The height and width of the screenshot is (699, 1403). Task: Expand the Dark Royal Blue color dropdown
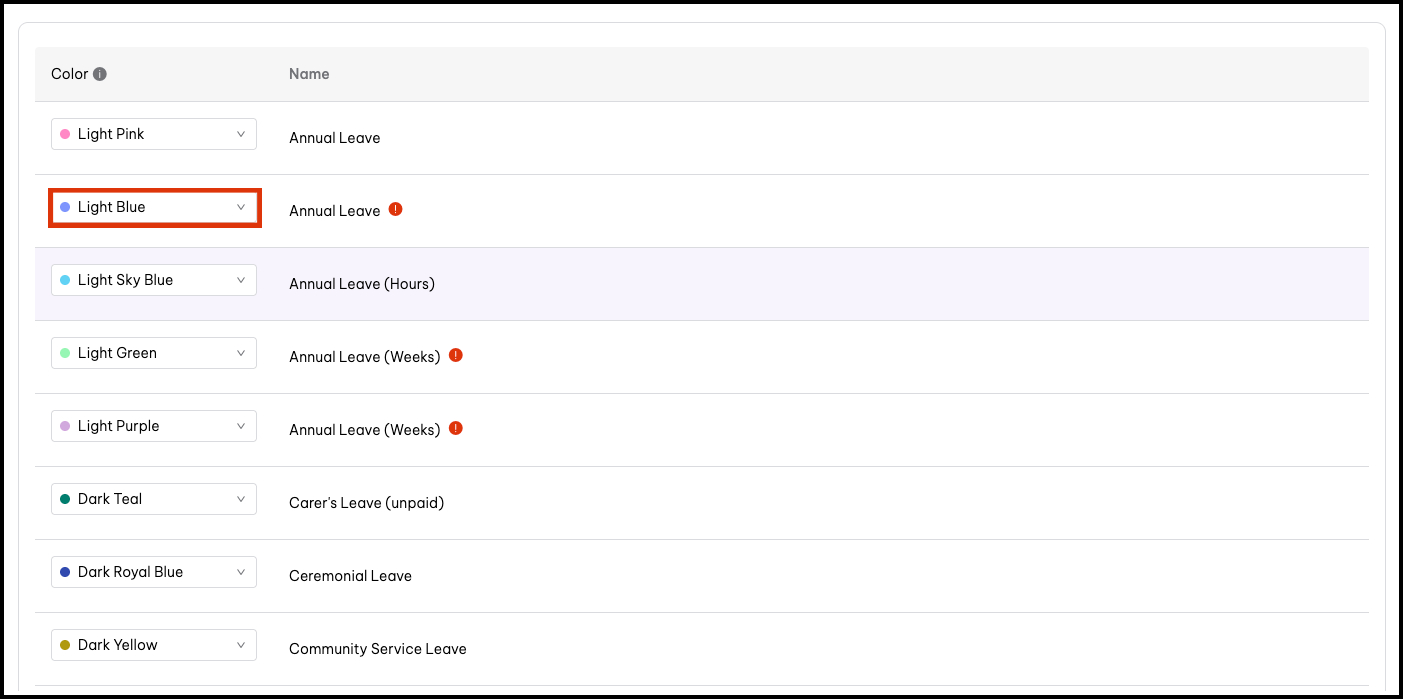click(x=154, y=572)
